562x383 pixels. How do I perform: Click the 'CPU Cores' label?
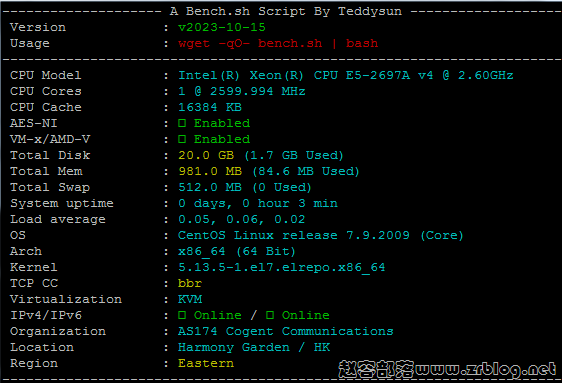click(x=46, y=91)
